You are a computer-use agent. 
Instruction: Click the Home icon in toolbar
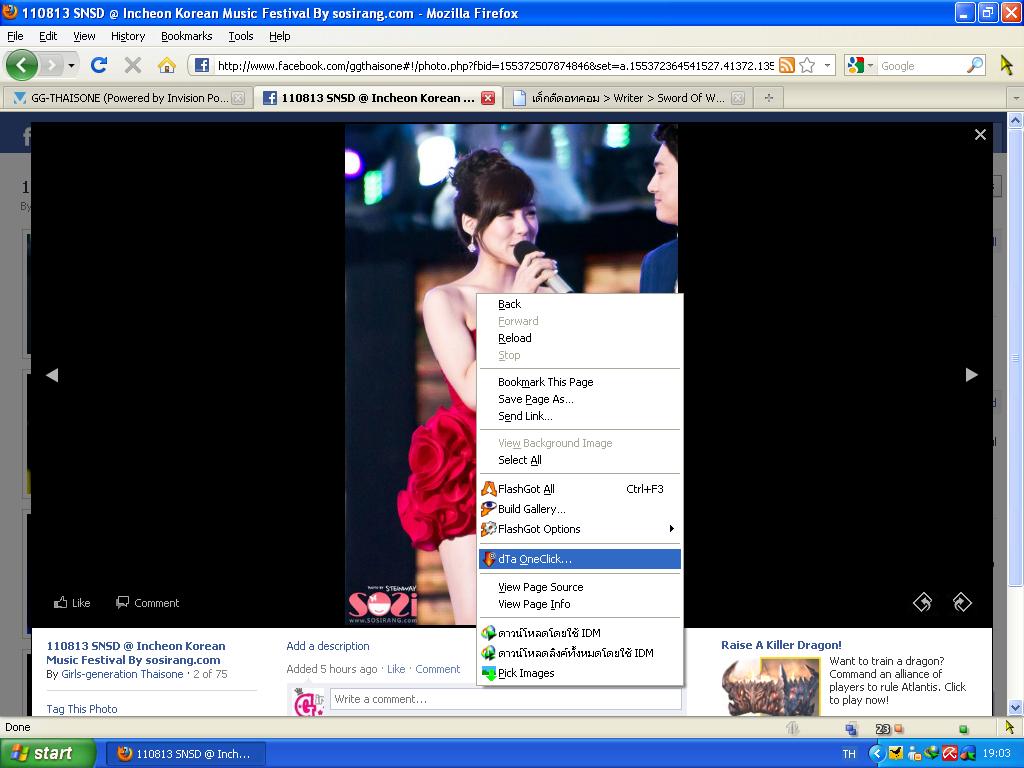(x=167, y=65)
